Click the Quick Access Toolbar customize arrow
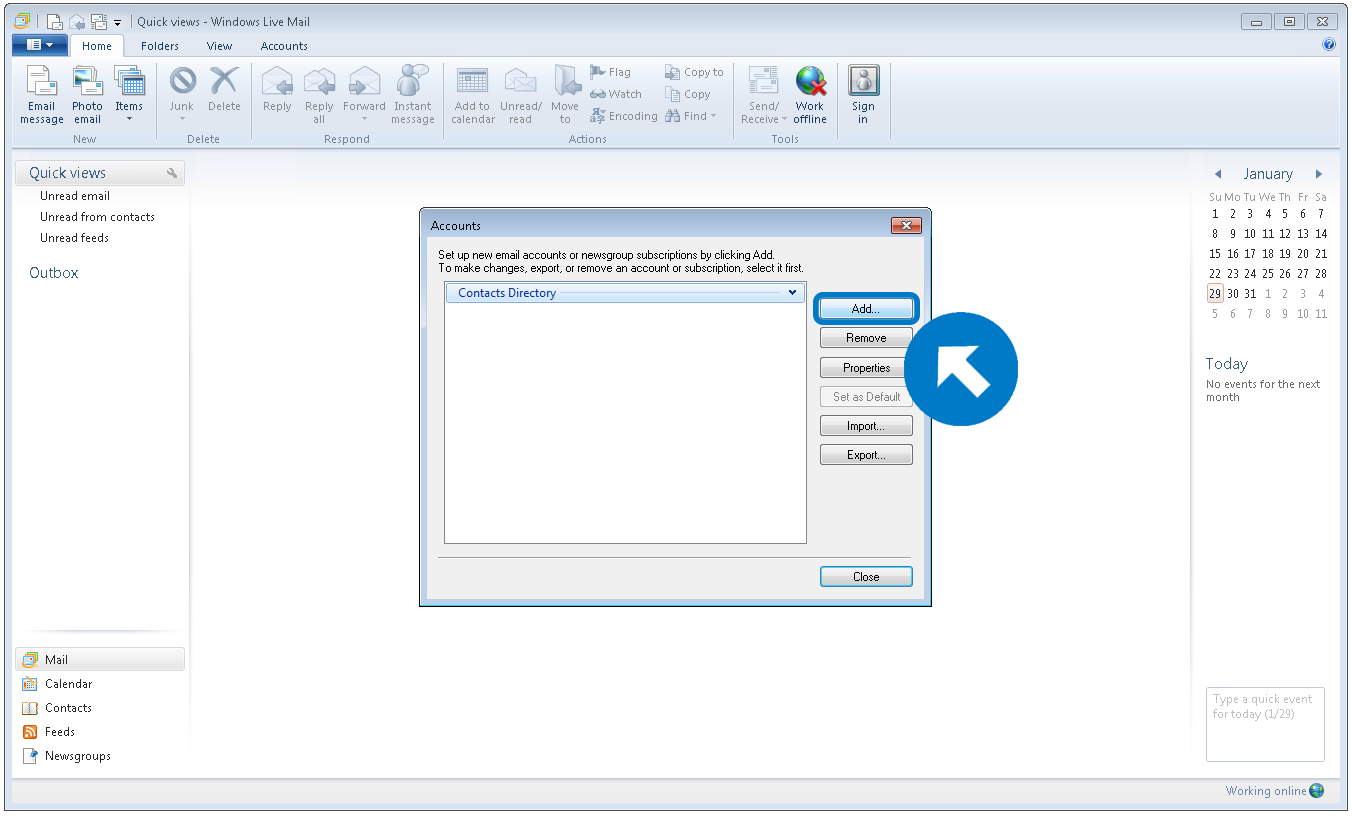The height and width of the screenshot is (816, 1352). click(117, 22)
